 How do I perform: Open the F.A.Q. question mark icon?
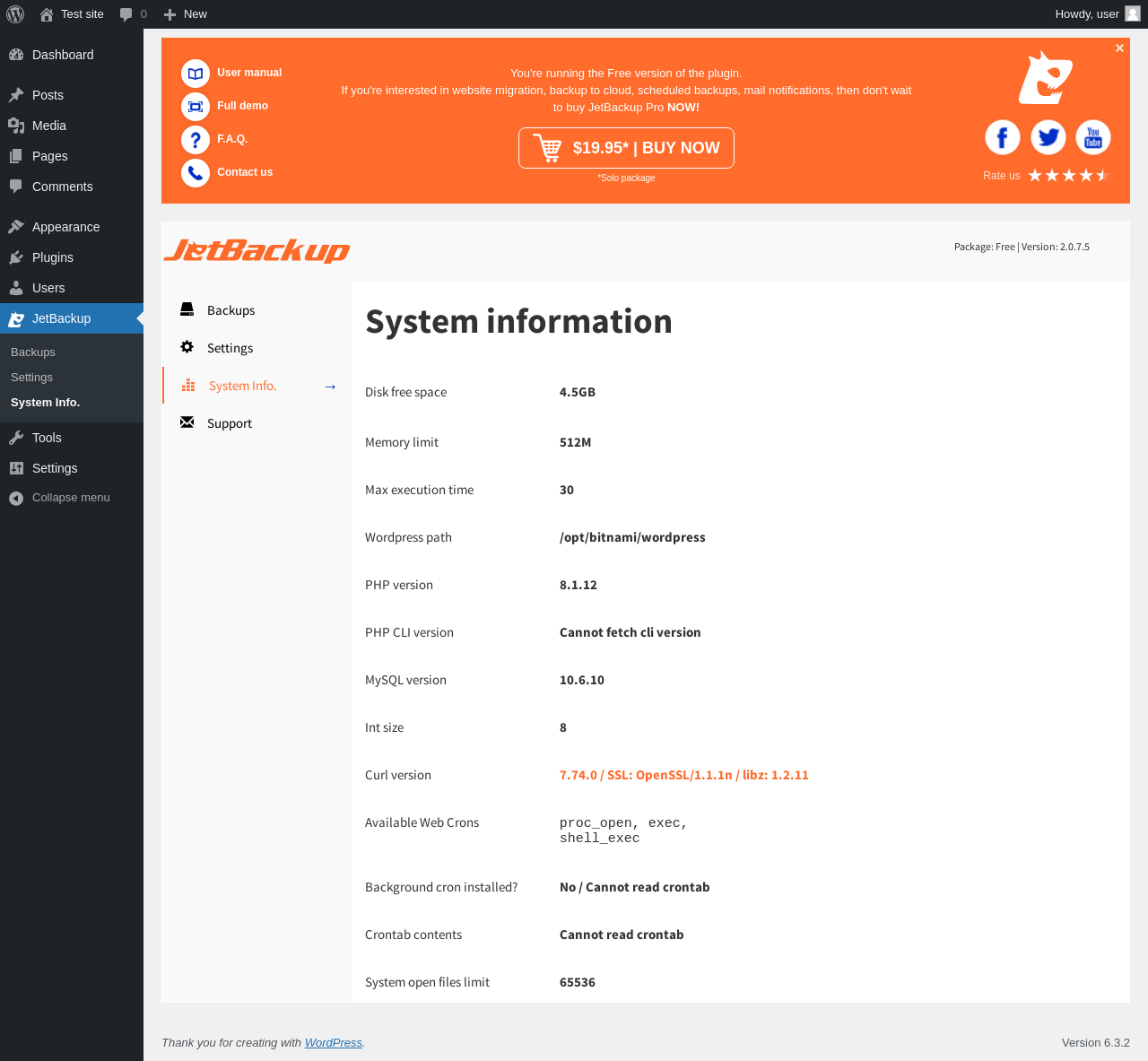click(196, 140)
